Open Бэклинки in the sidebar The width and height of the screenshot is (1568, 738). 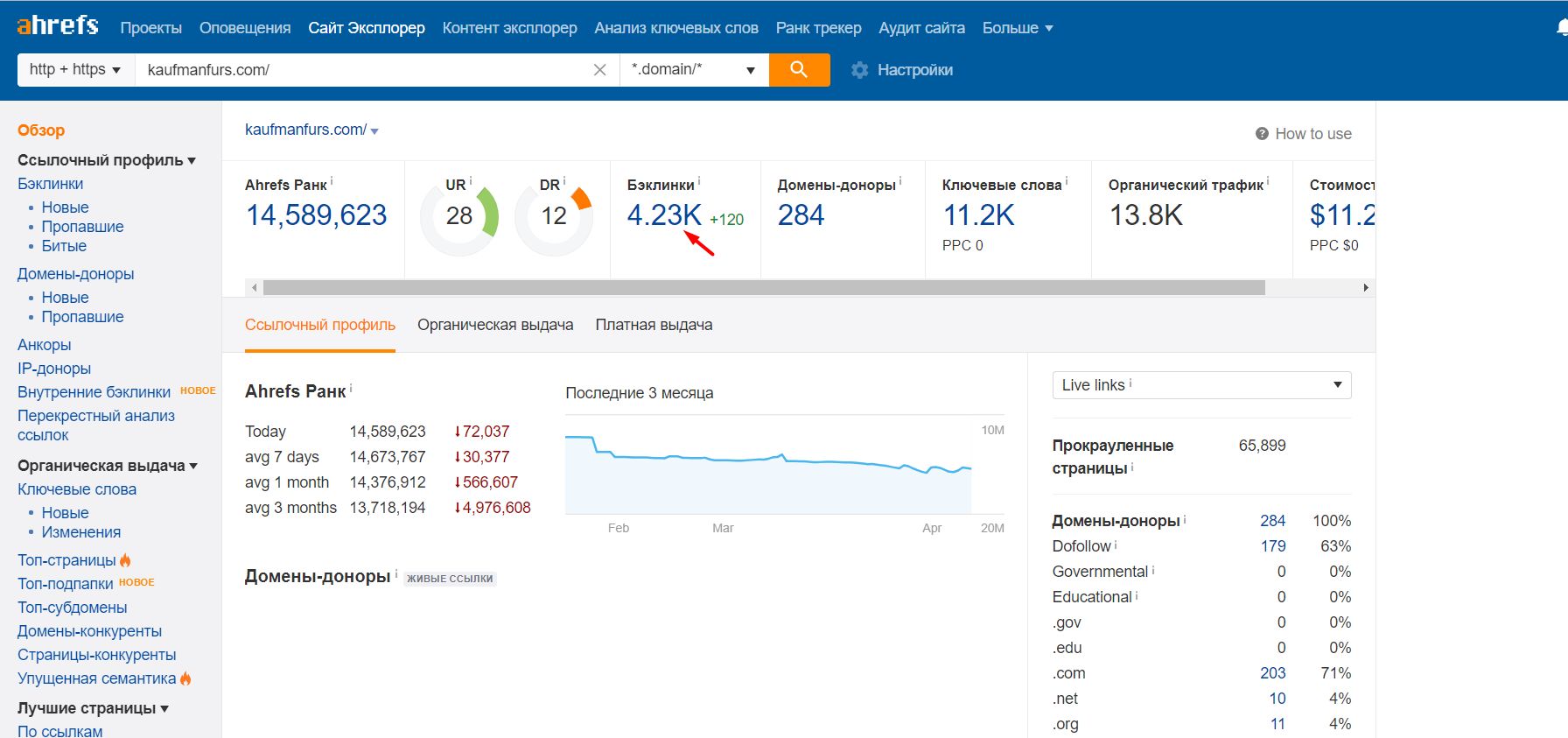click(51, 184)
